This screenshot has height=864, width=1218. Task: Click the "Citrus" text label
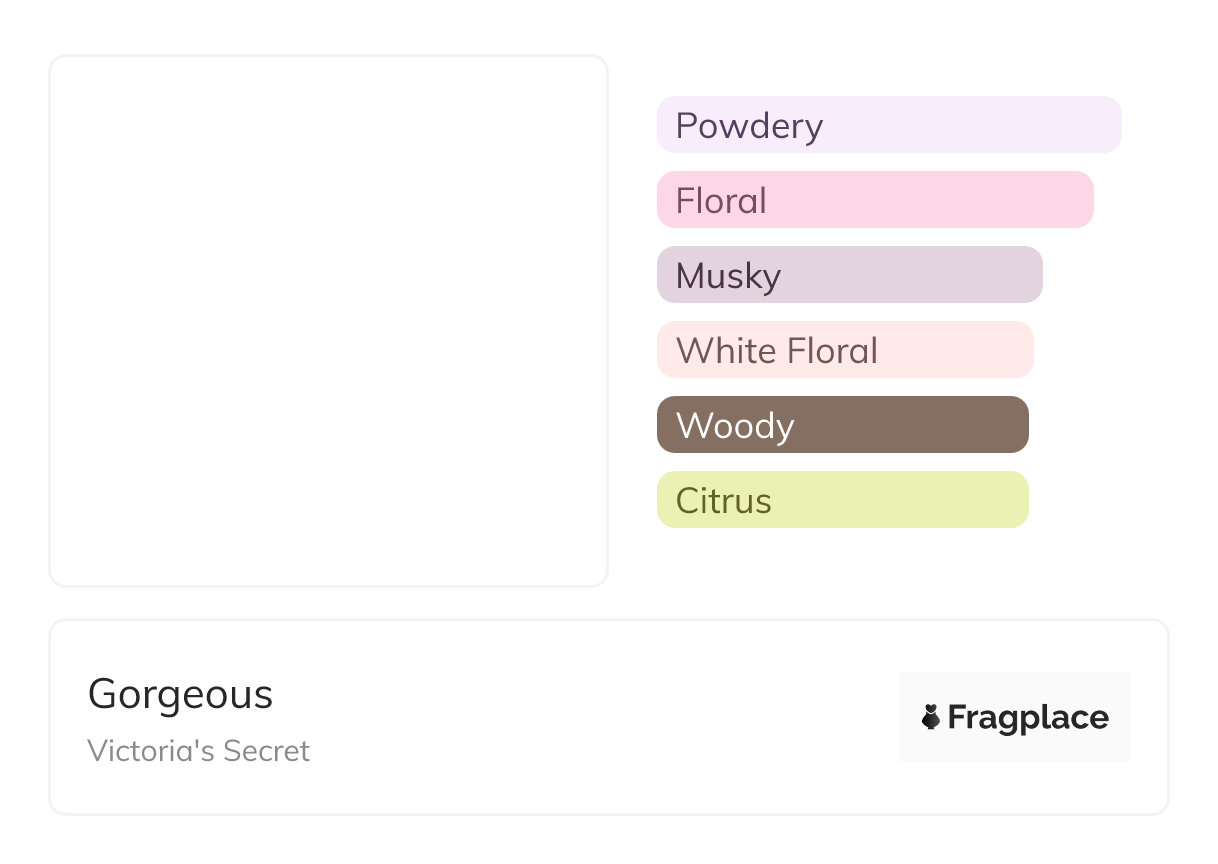pyautogui.click(x=724, y=501)
